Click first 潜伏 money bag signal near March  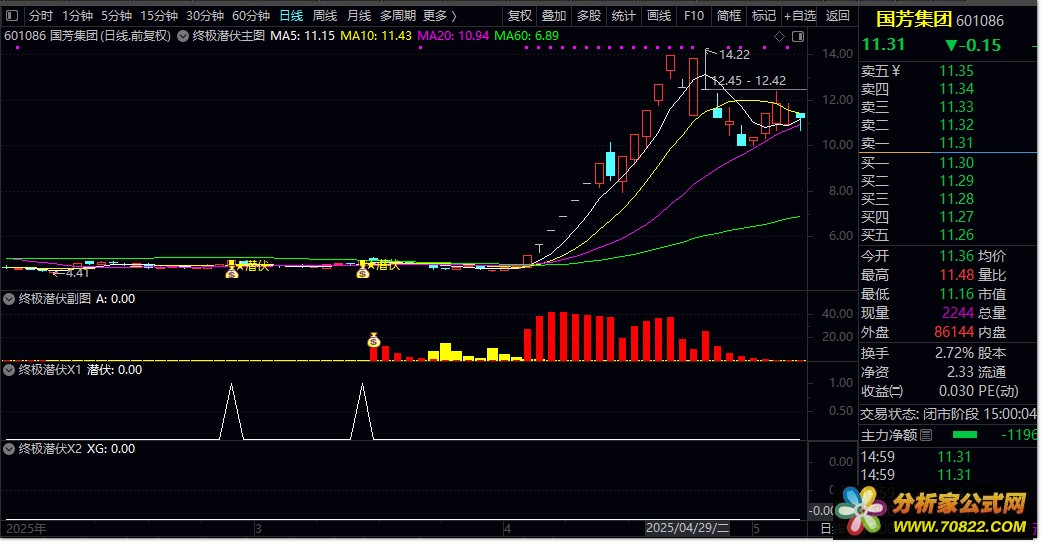tap(232, 270)
